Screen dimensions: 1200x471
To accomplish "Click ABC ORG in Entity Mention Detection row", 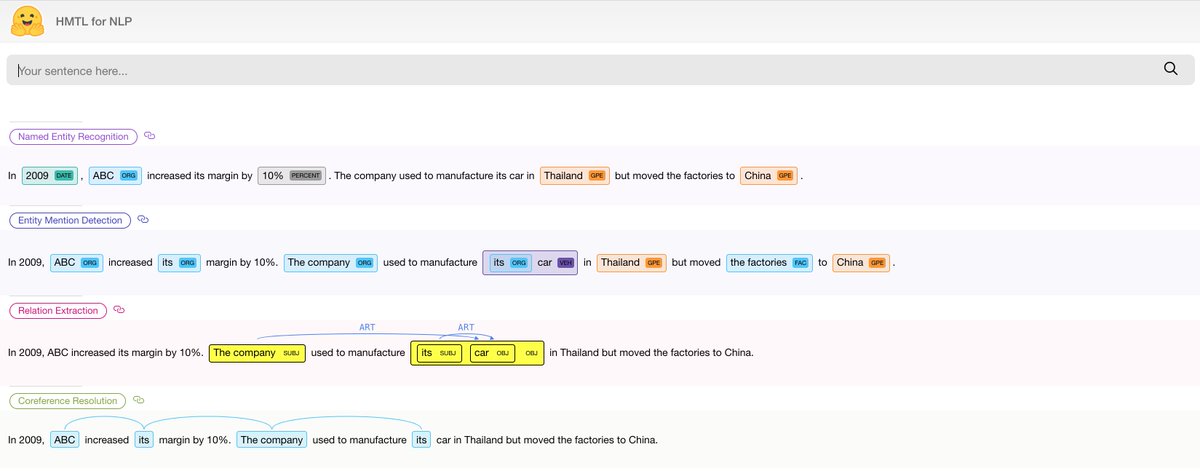I will pos(77,263).
